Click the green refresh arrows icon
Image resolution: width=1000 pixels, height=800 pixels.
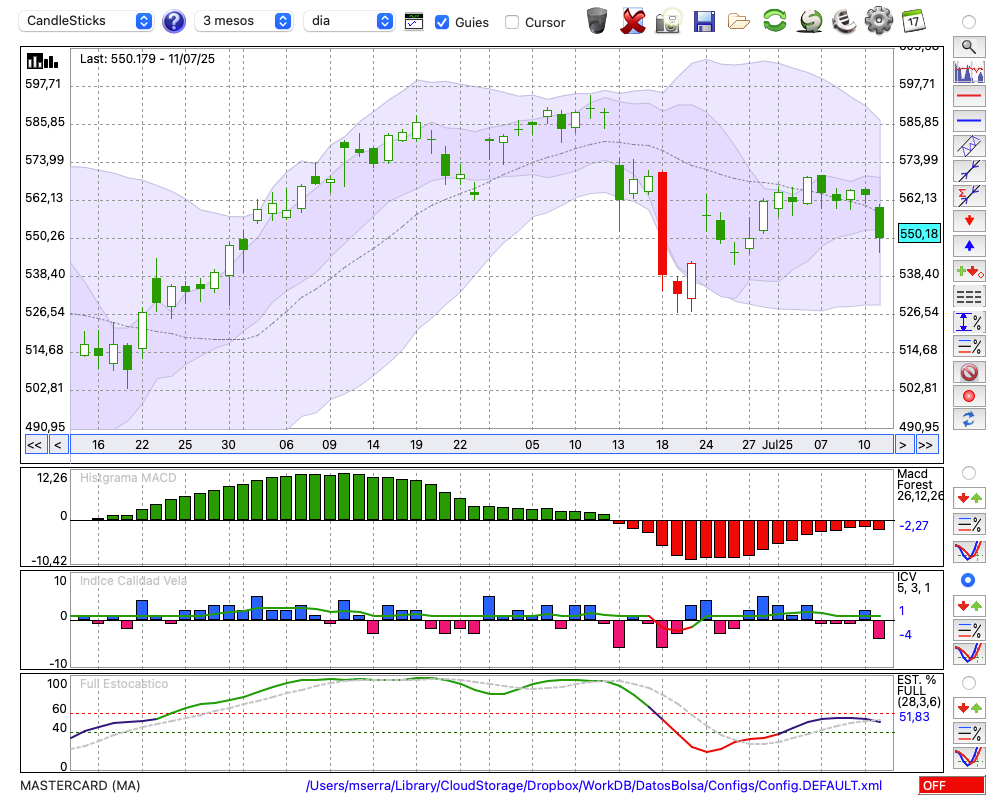point(774,20)
